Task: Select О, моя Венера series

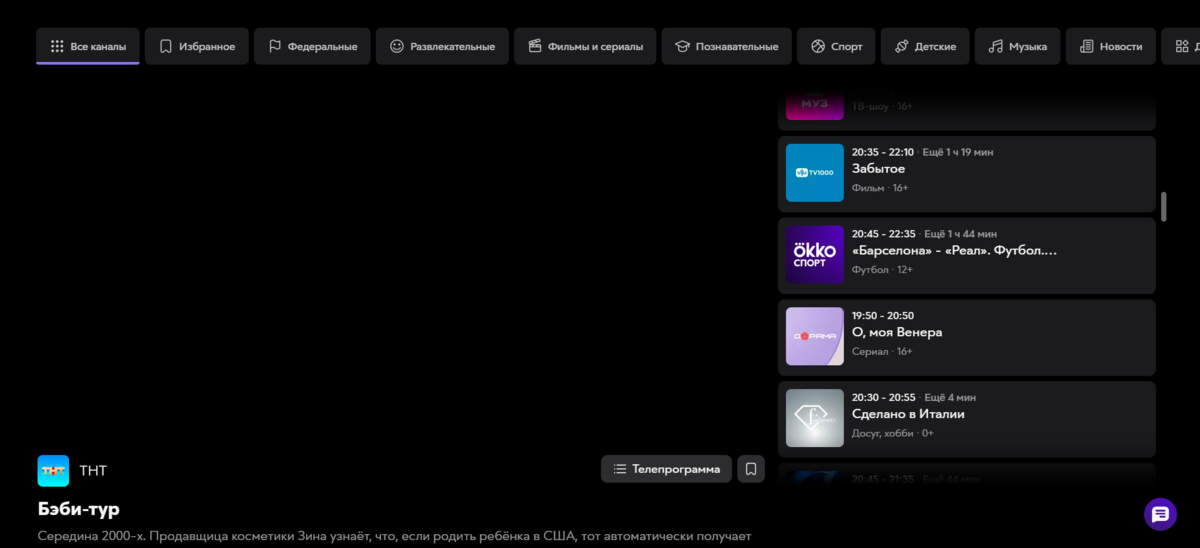Action: pyautogui.click(x=897, y=332)
